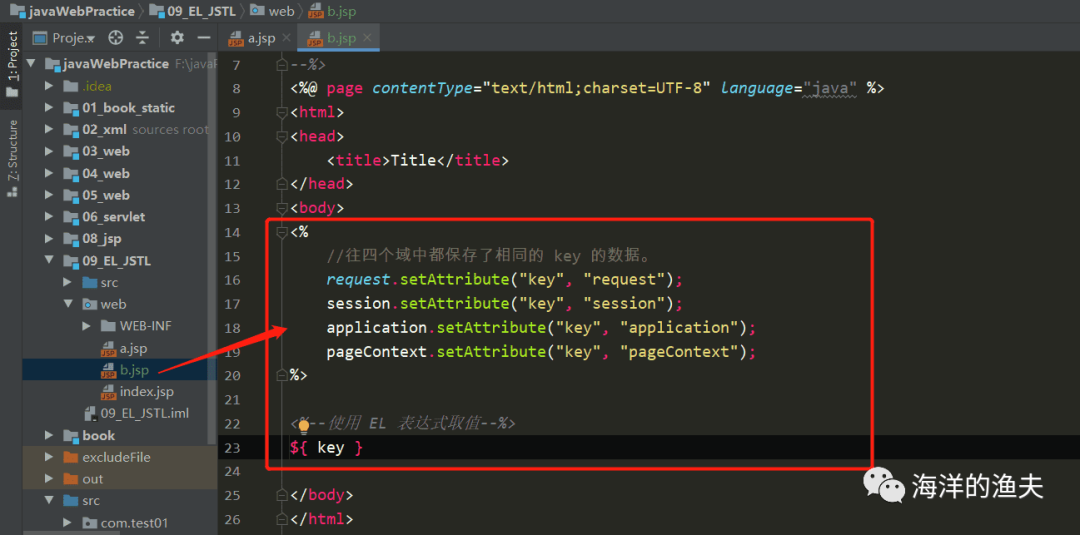
Task: Hide the Project panel with minus icon
Action: coord(203,38)
